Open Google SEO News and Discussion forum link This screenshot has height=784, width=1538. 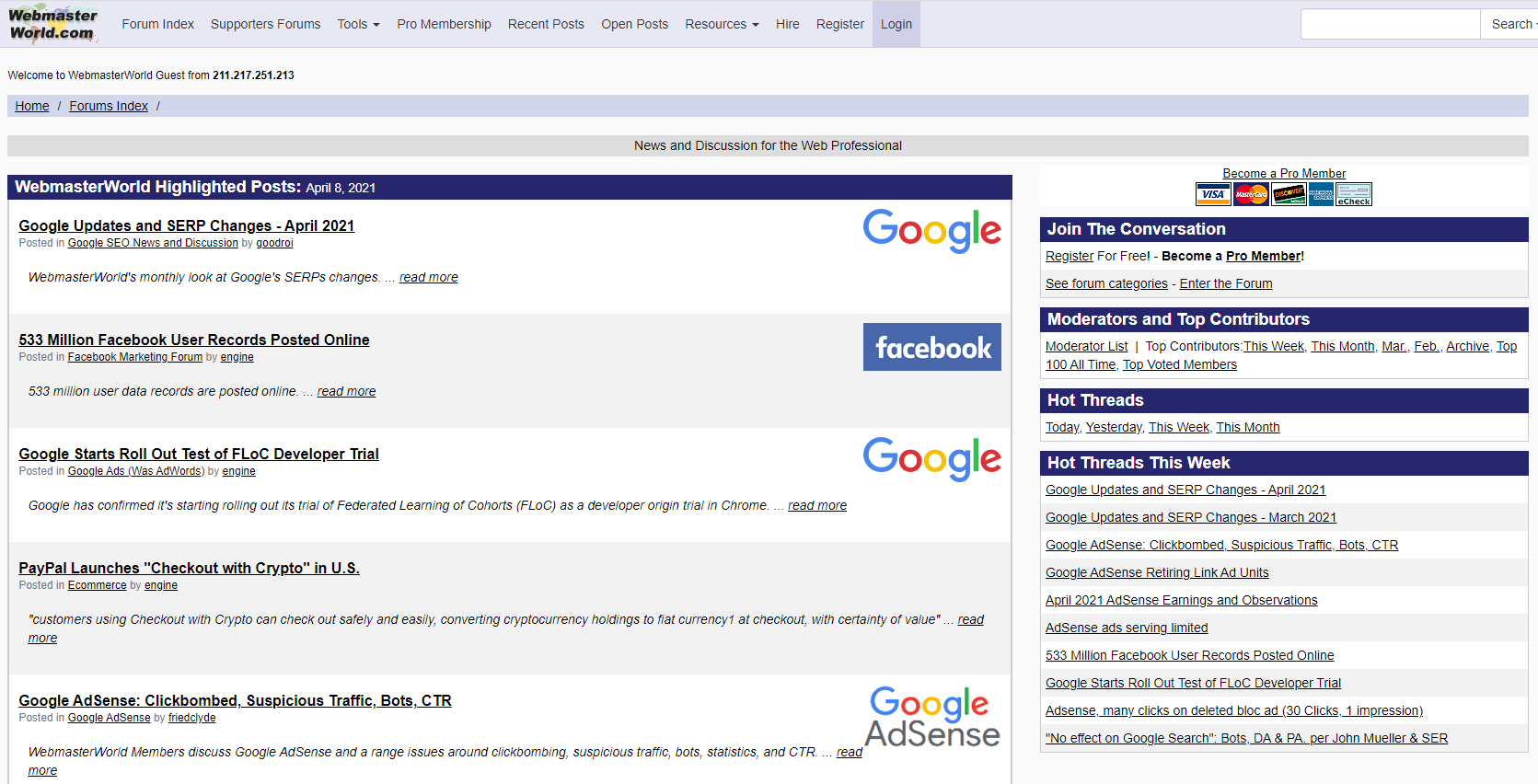click(153, 243)
